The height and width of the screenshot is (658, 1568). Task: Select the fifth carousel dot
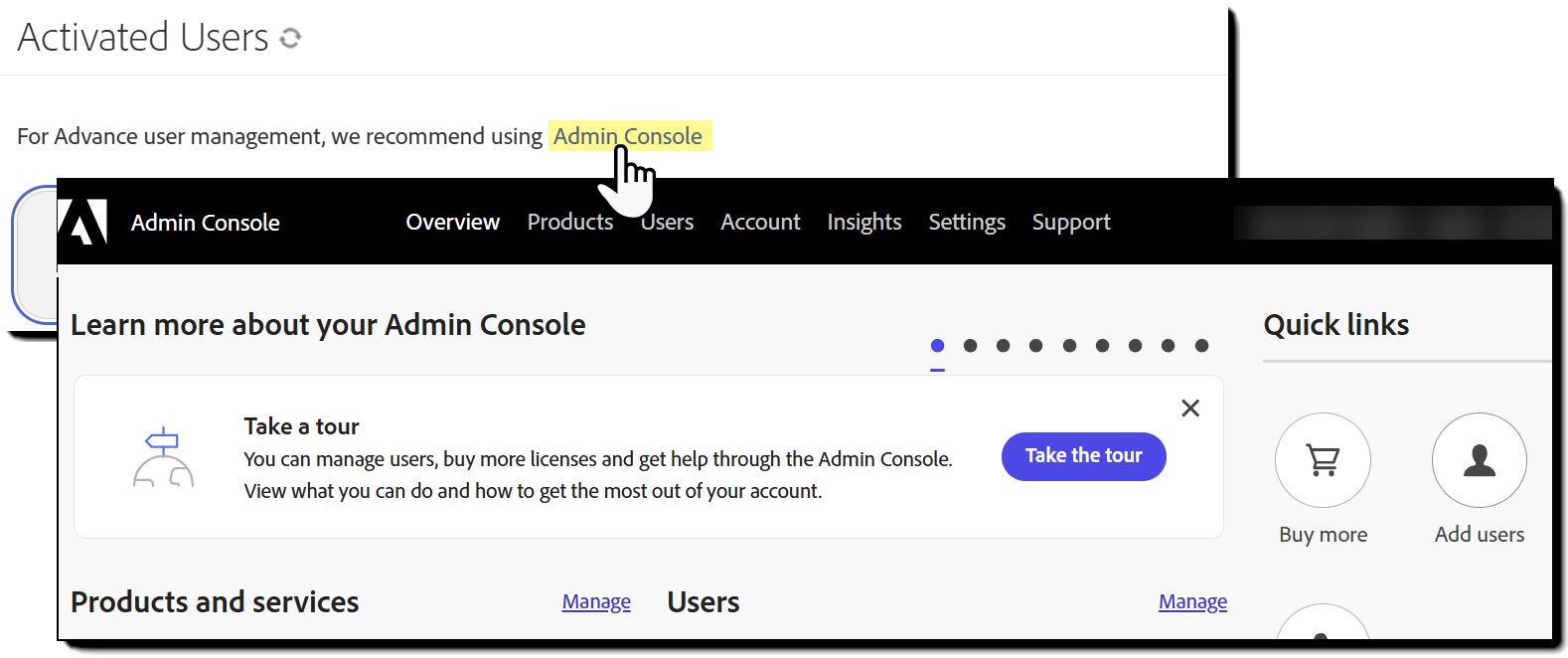[1069, 346]
